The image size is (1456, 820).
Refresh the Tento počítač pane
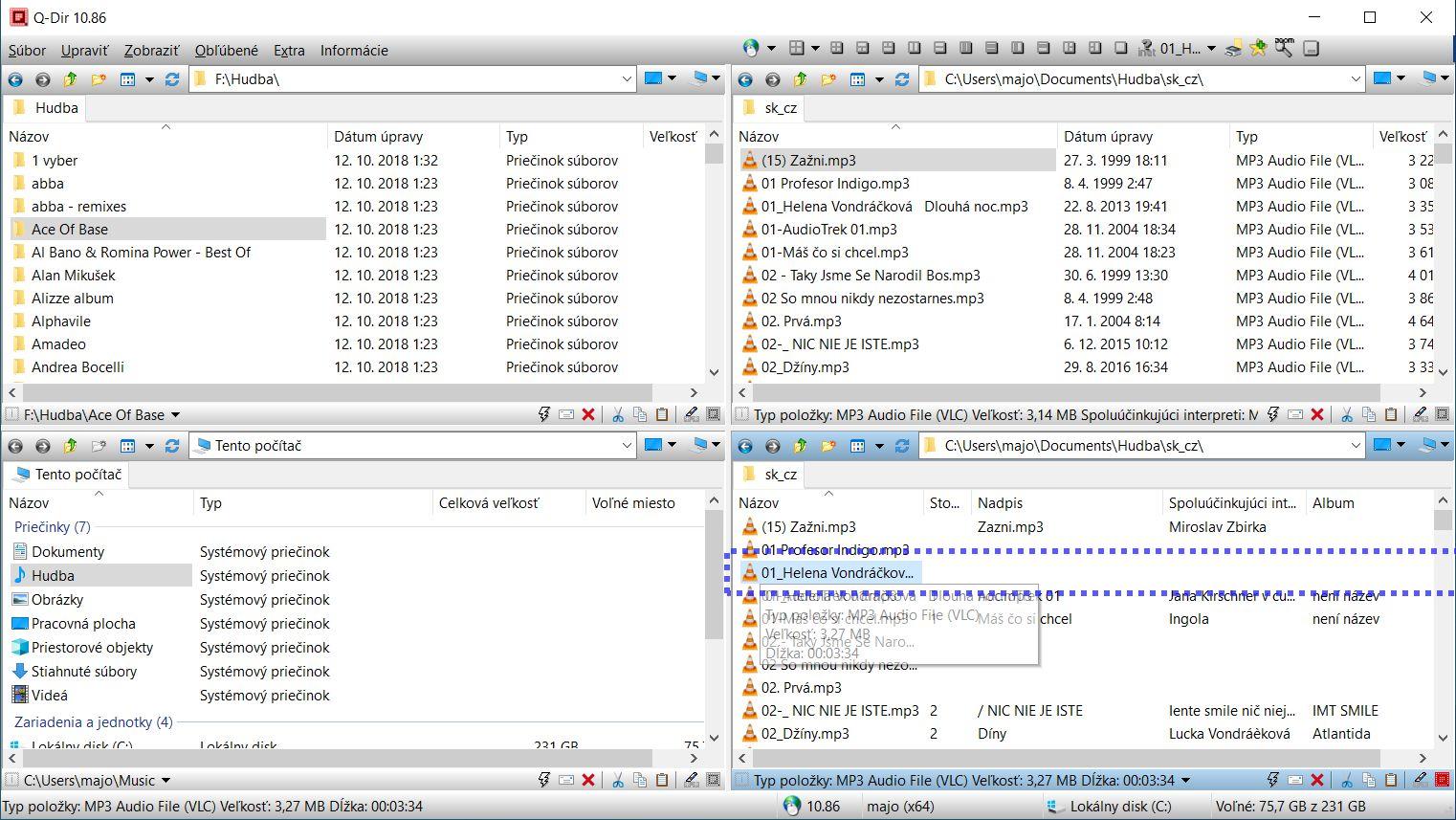pyautogui.click(x=172, y=446)
